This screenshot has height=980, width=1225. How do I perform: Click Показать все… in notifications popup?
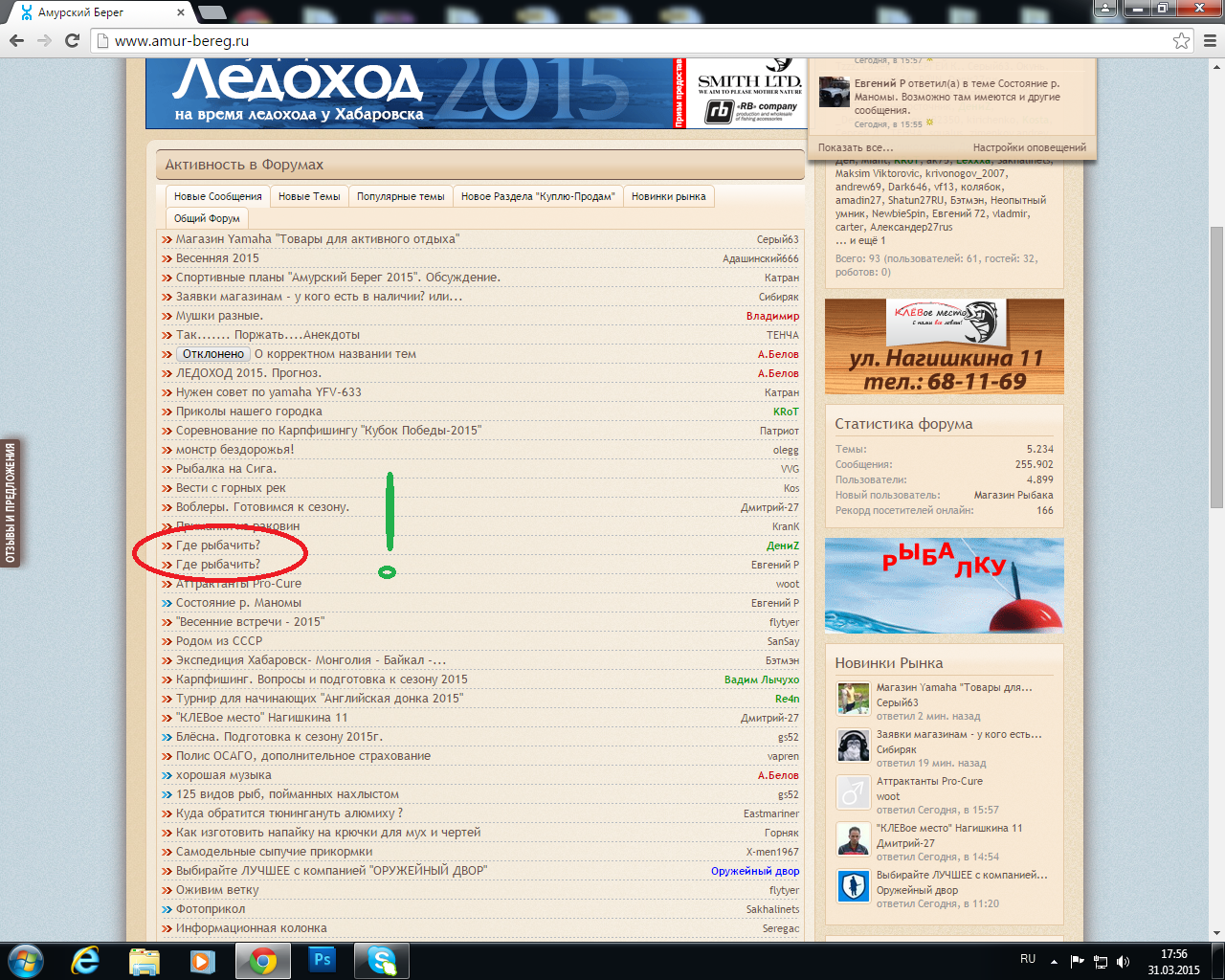point(855,147)
